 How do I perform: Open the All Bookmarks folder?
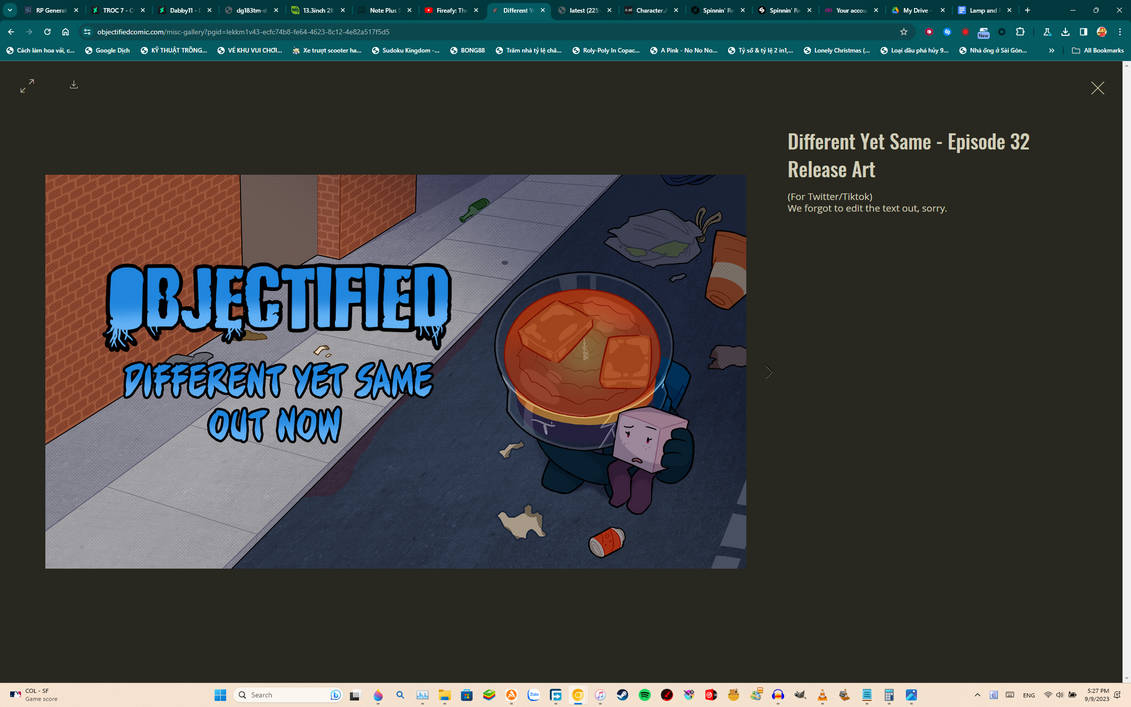coord(1097,50)
